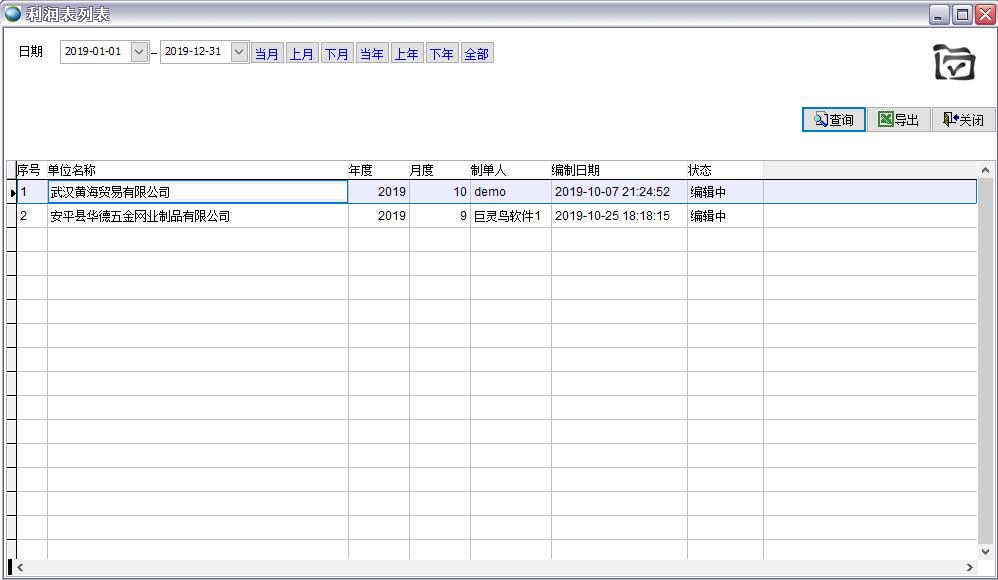The width and height of the screenshot is (998, 580).
Task: Export list with 导出 button
Action: pyautogui.click(x=898, y=120)
